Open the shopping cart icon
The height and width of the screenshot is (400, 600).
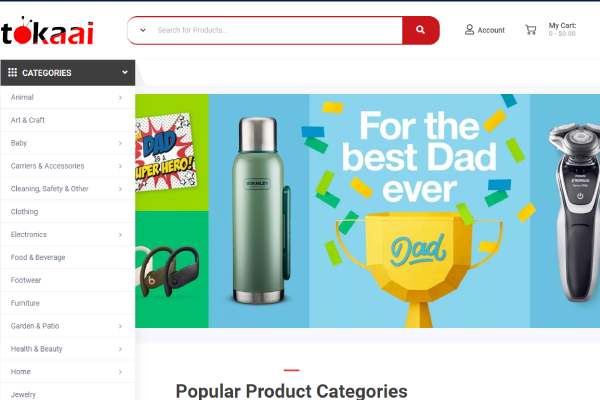pyautogui.click(x=531, y=30)
